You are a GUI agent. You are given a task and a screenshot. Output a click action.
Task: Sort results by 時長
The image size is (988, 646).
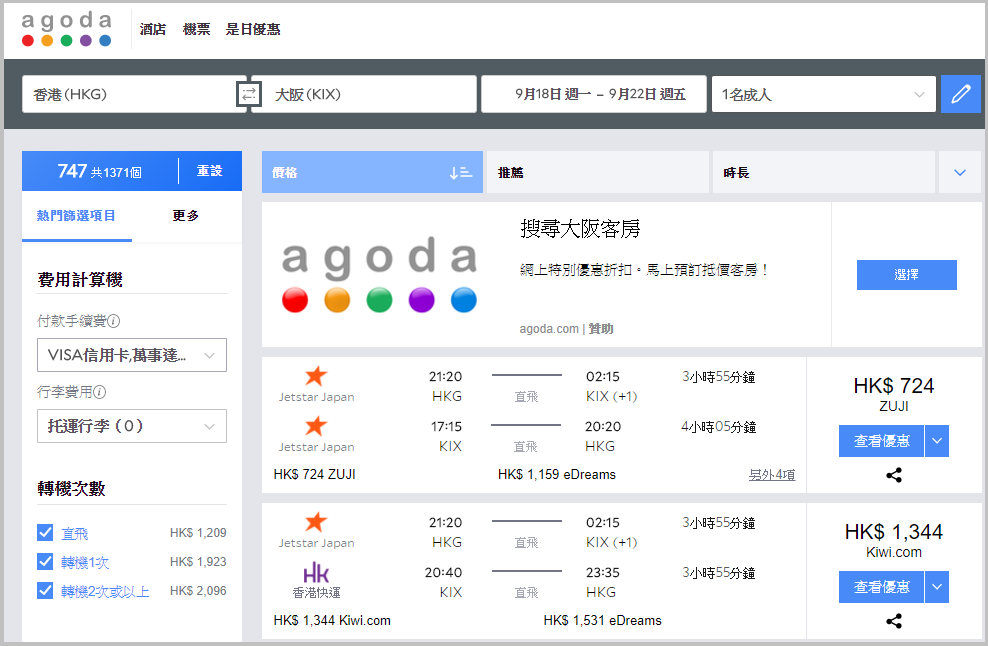(x=824, y=173)
